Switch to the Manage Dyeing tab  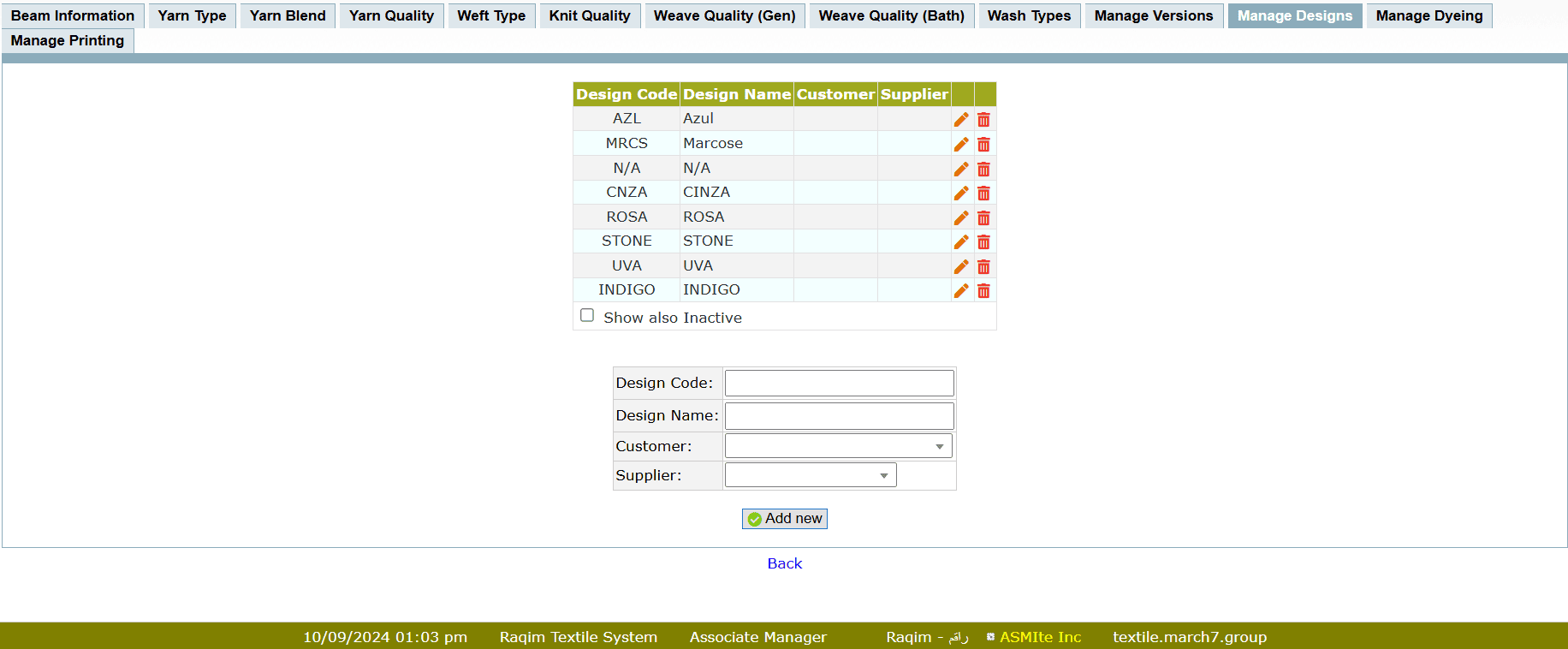pyautogui.click(x=1428, y=15)
